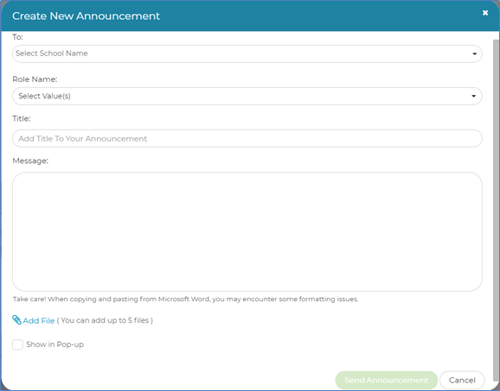Image resolution: width=500 pixels, height=391 pixels.
Task: Click the Show in Pop-up label text
Action: coord(55,344)
